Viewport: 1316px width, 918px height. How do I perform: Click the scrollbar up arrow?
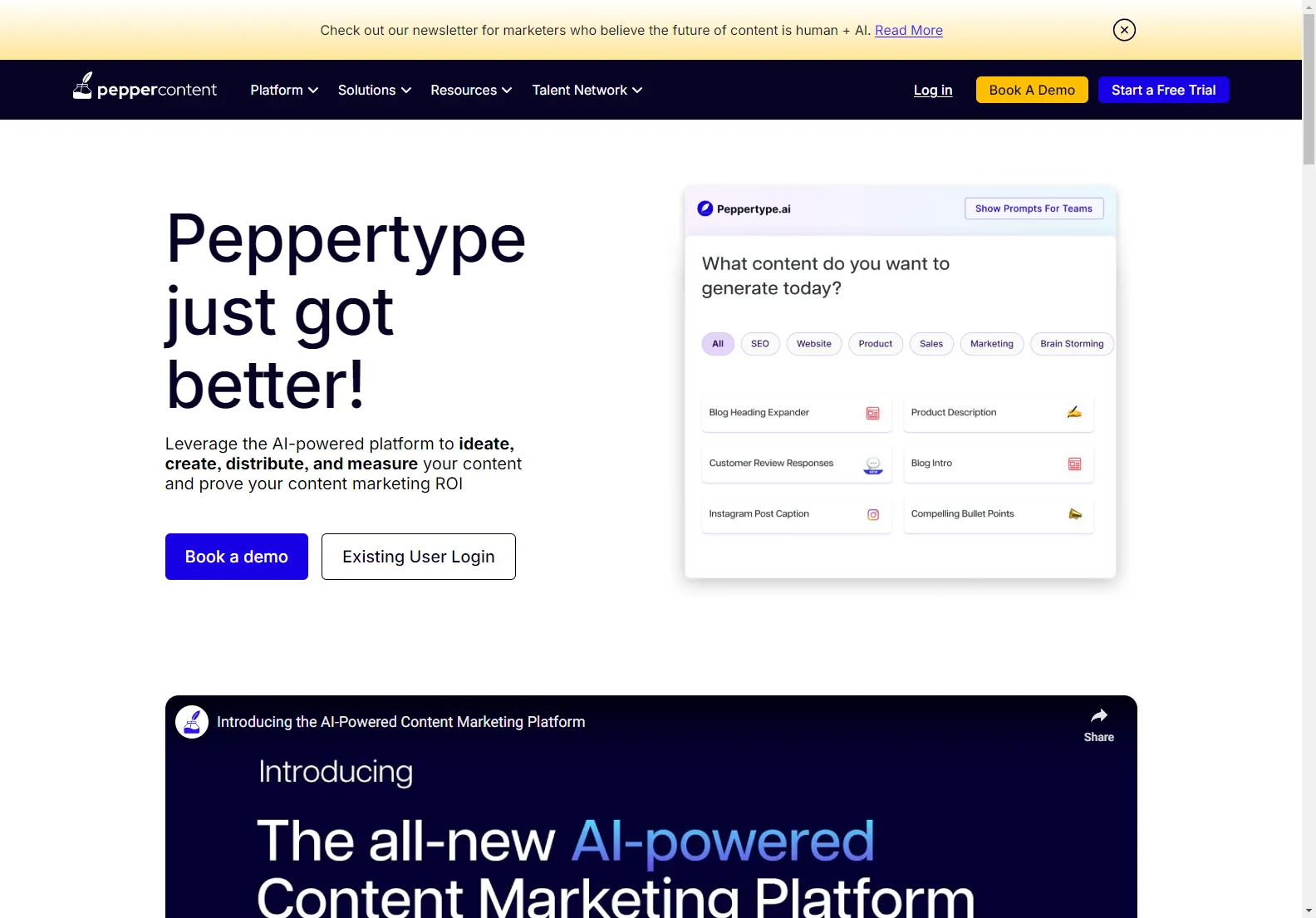(x=1309, y=7)
